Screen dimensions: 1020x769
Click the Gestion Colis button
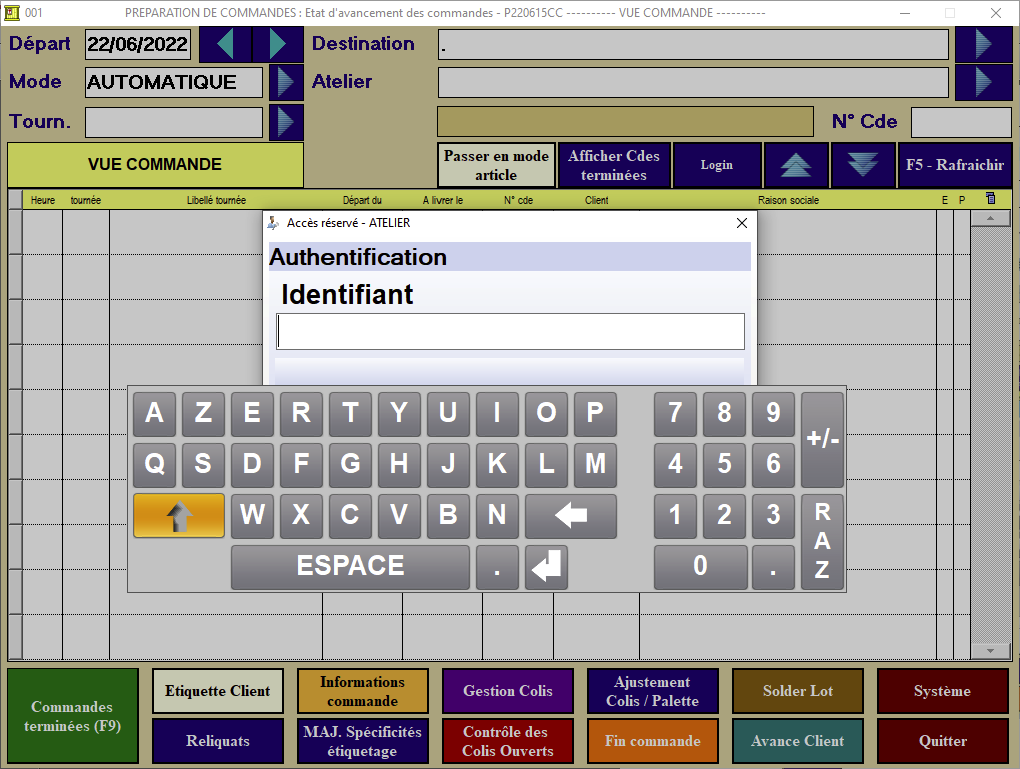pos(508,691)
